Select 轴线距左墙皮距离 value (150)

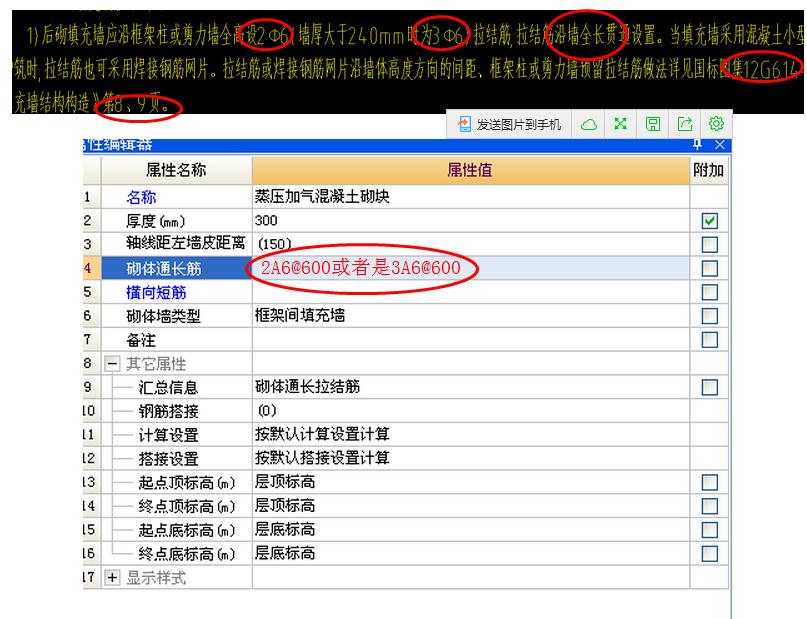click(x=274, y=244)
